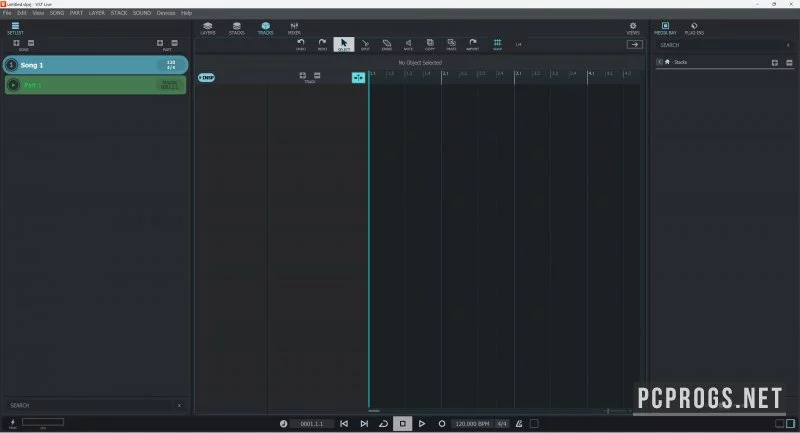Toggle the metronome click icon

tap(519, 424)
